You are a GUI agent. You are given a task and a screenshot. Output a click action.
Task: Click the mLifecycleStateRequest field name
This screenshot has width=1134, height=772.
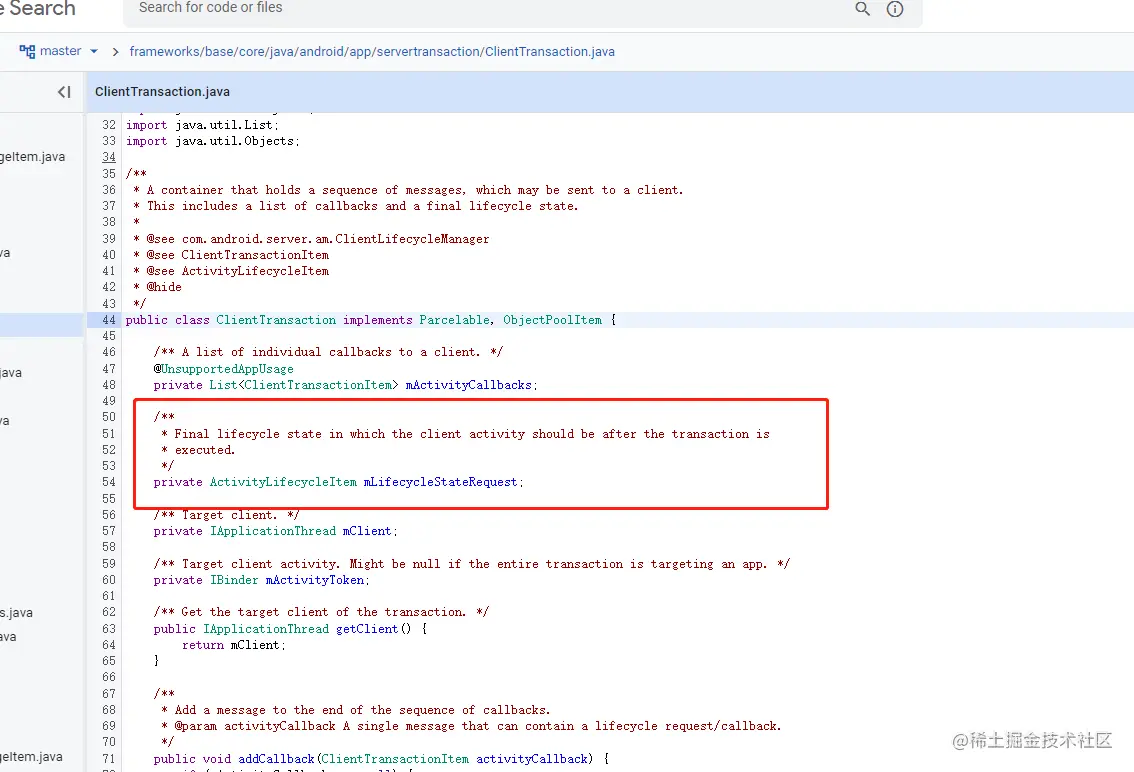tap(440, 482)
